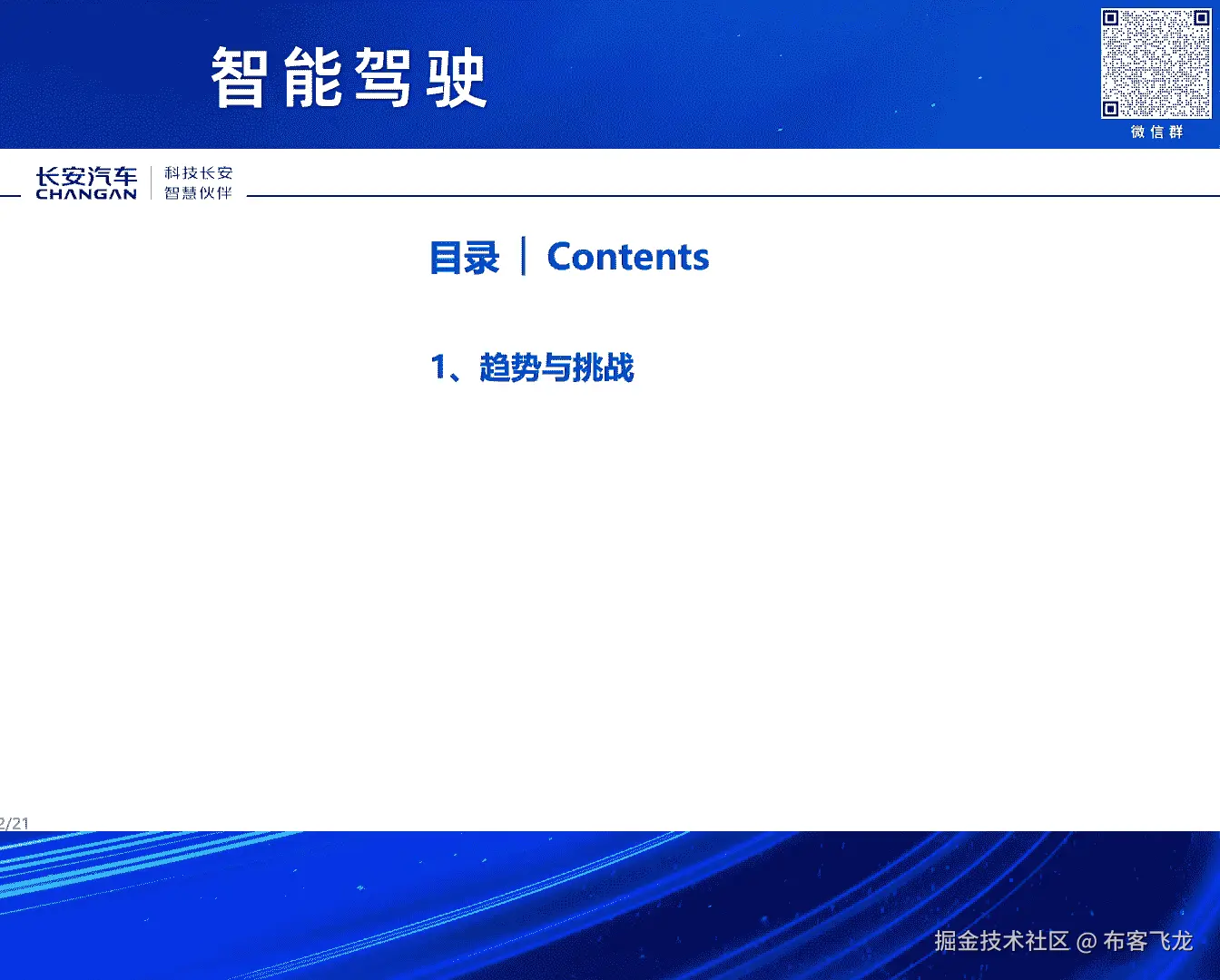Click the 科技长安 智慧伙伴 slogan
This screenshot has height=980, width=1220.
point(199,182)
